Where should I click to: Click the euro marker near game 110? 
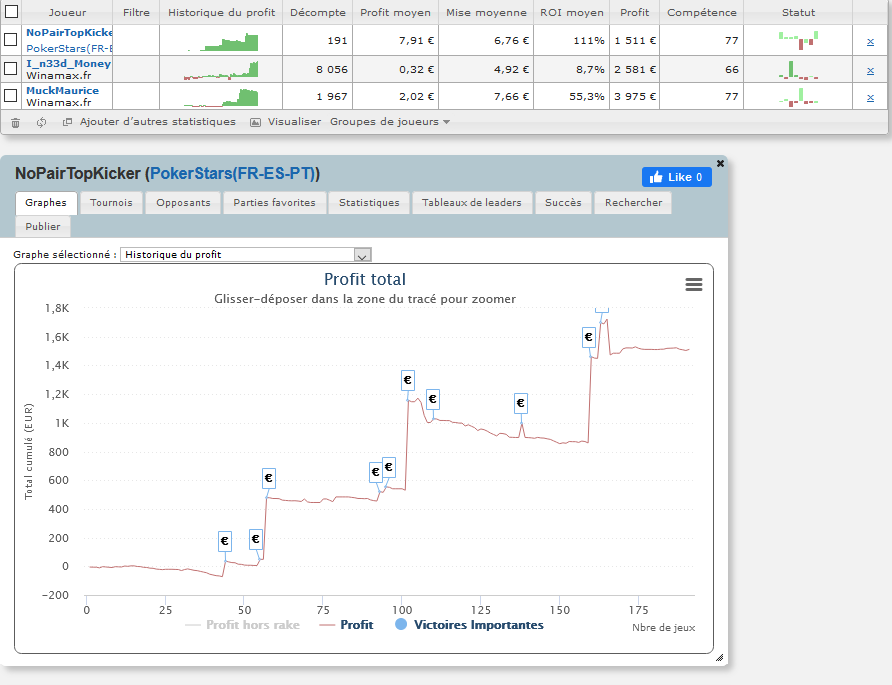click(x=432, y=399)
